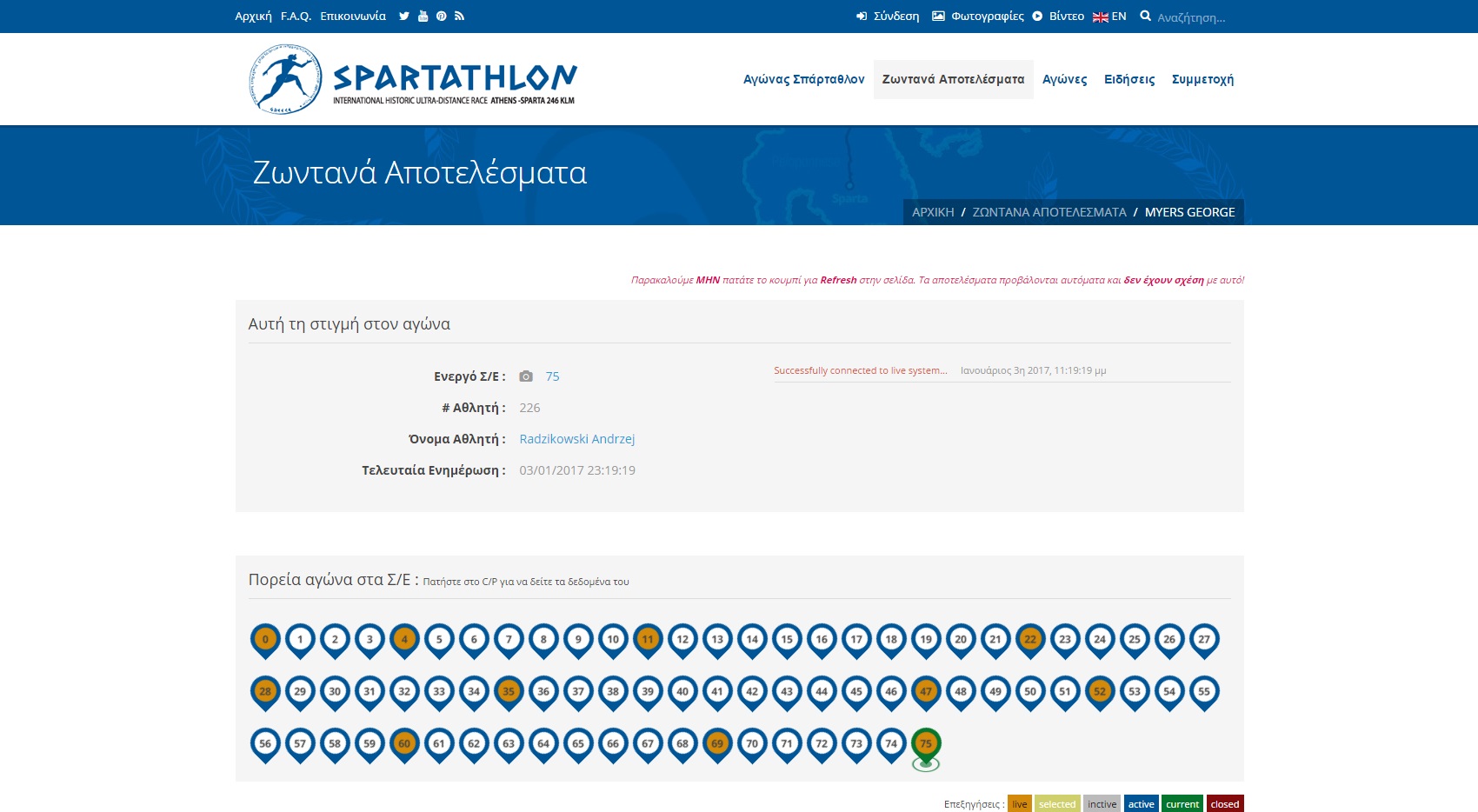Switch language to EN

click(x=1109, y=16)
